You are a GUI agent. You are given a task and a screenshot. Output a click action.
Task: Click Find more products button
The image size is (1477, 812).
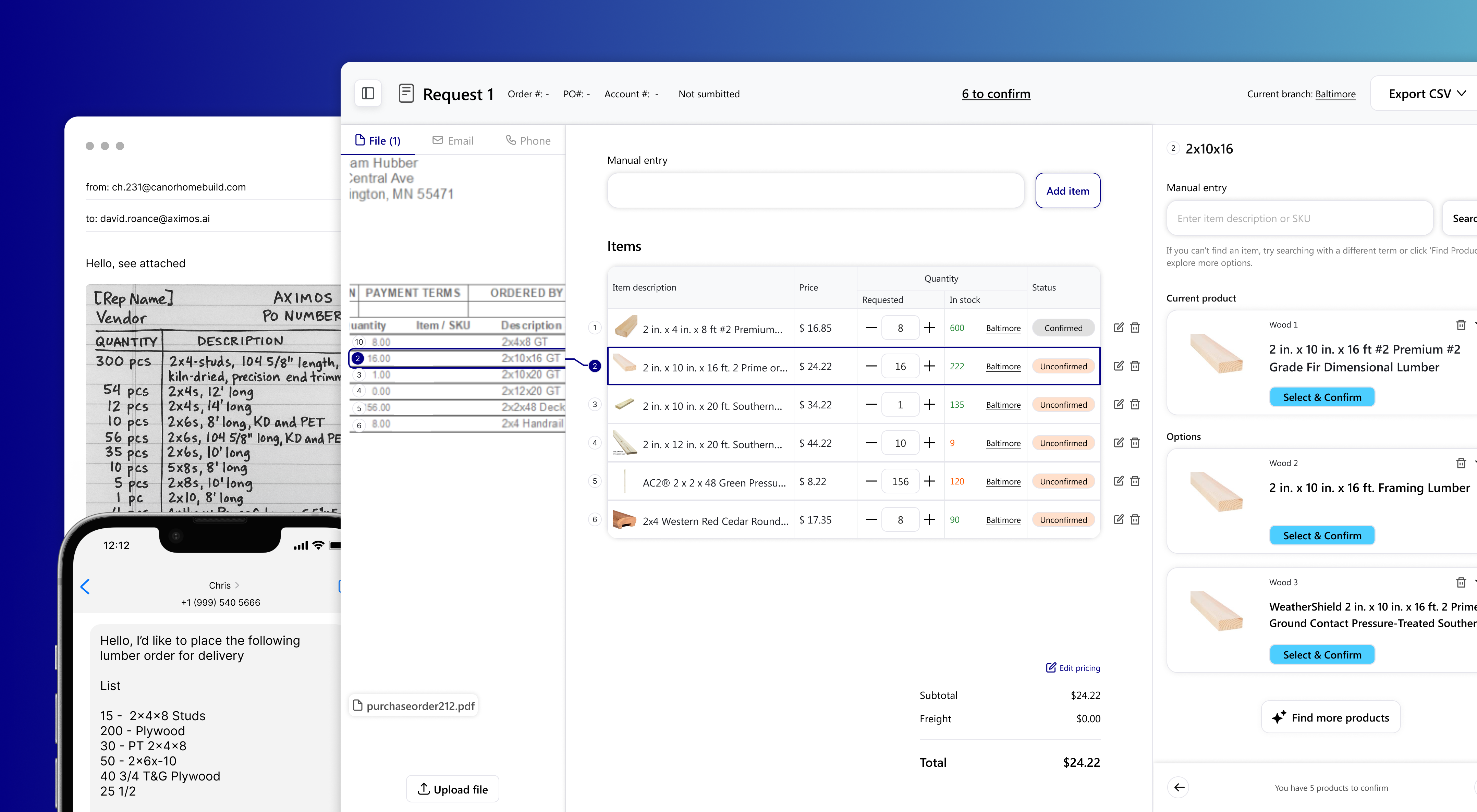click(x=1330, y=717)
